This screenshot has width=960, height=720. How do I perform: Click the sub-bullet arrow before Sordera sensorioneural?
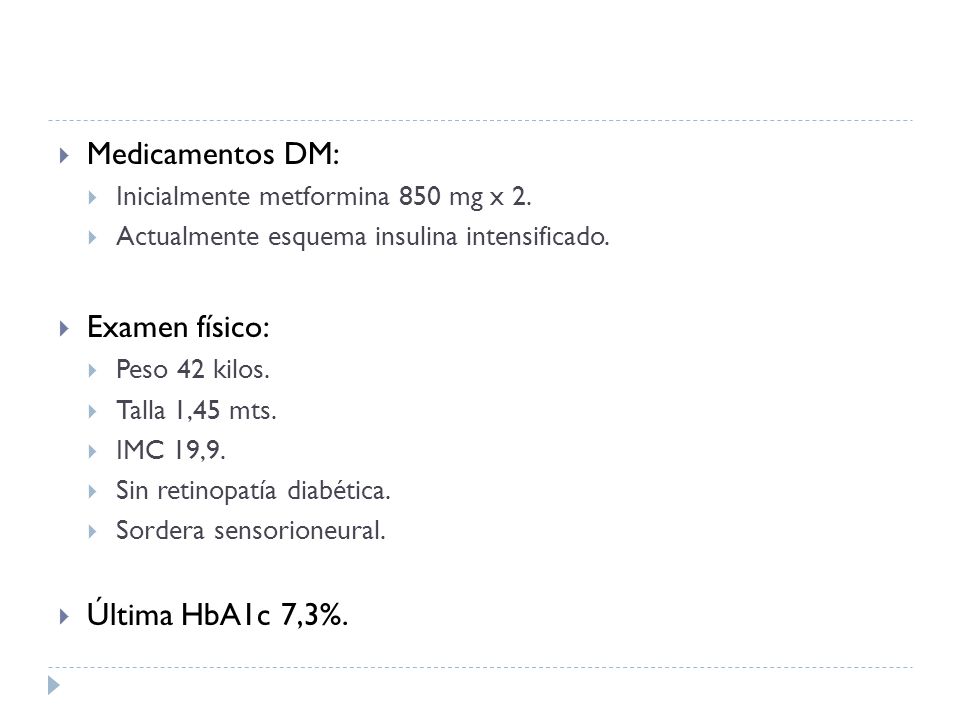point(92,531)
